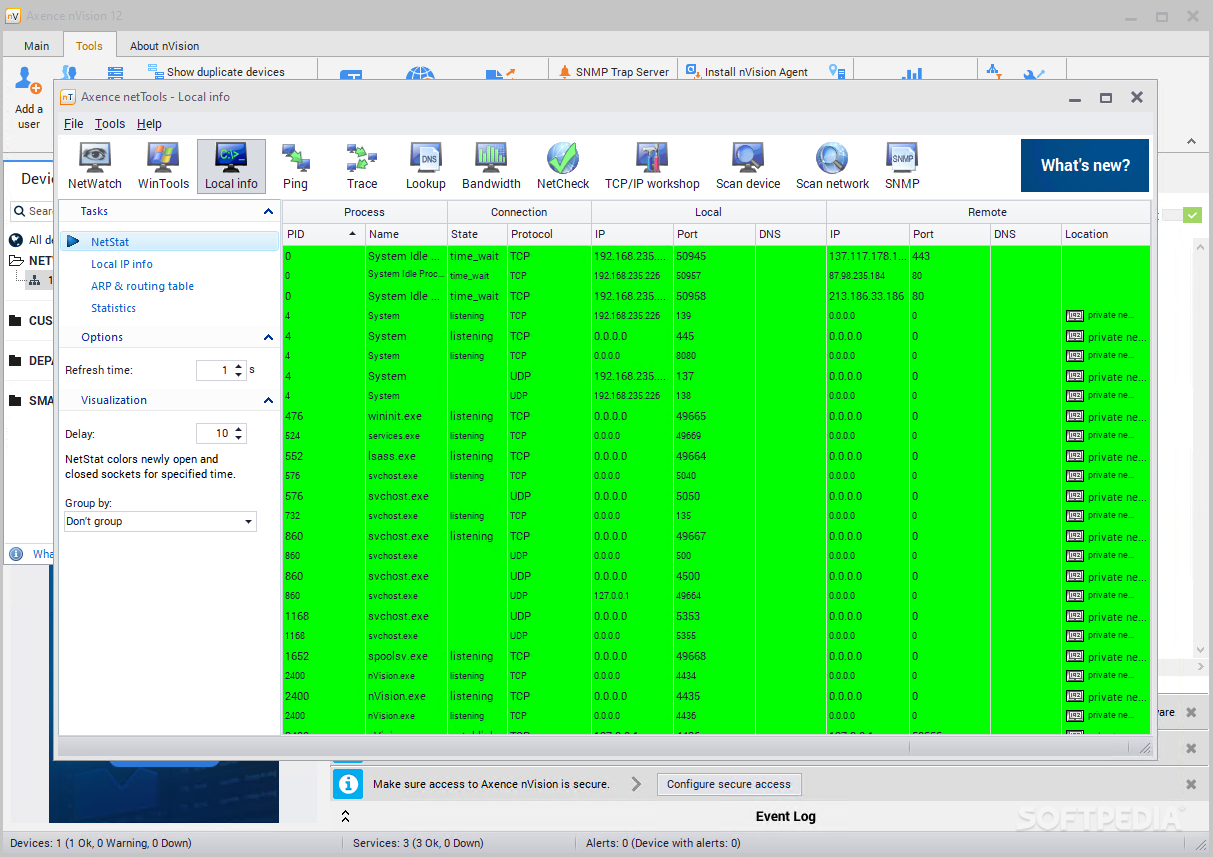This screenshot has height=857, width=1213.
Task: Click SNMP Trap Server bell icon
Action: point(565,72)
